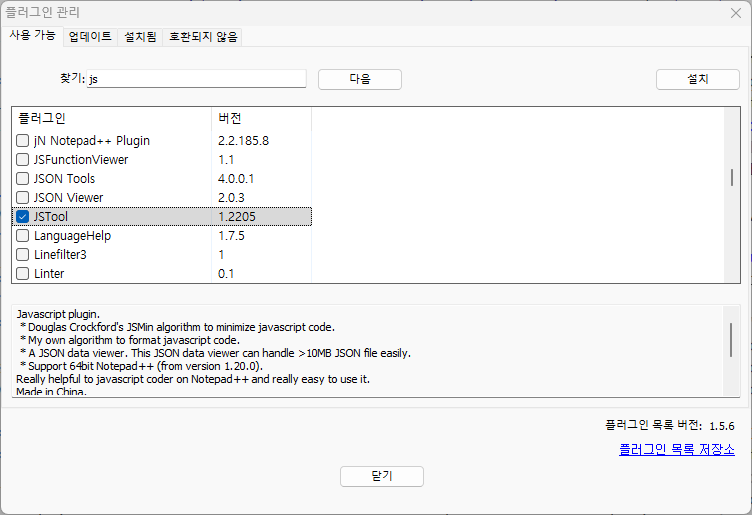Tick the JSON Tools checkbox
Screen dimensions: 752x515
click(x=23, y=178)
